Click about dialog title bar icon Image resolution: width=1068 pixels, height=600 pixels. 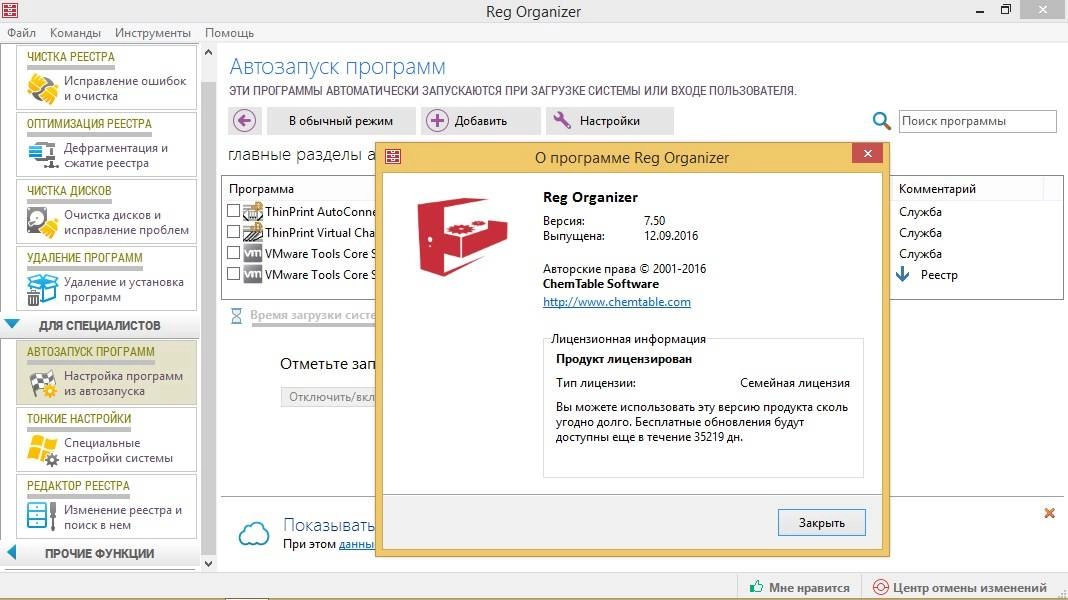click(x=393, y=157)
